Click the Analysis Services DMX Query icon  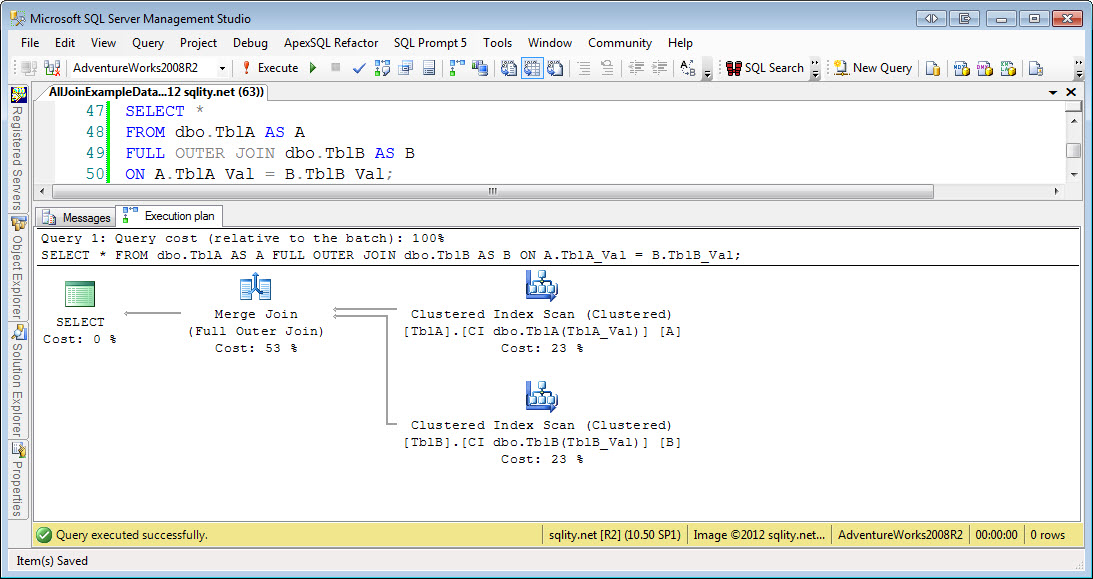(x=985, y=68)
